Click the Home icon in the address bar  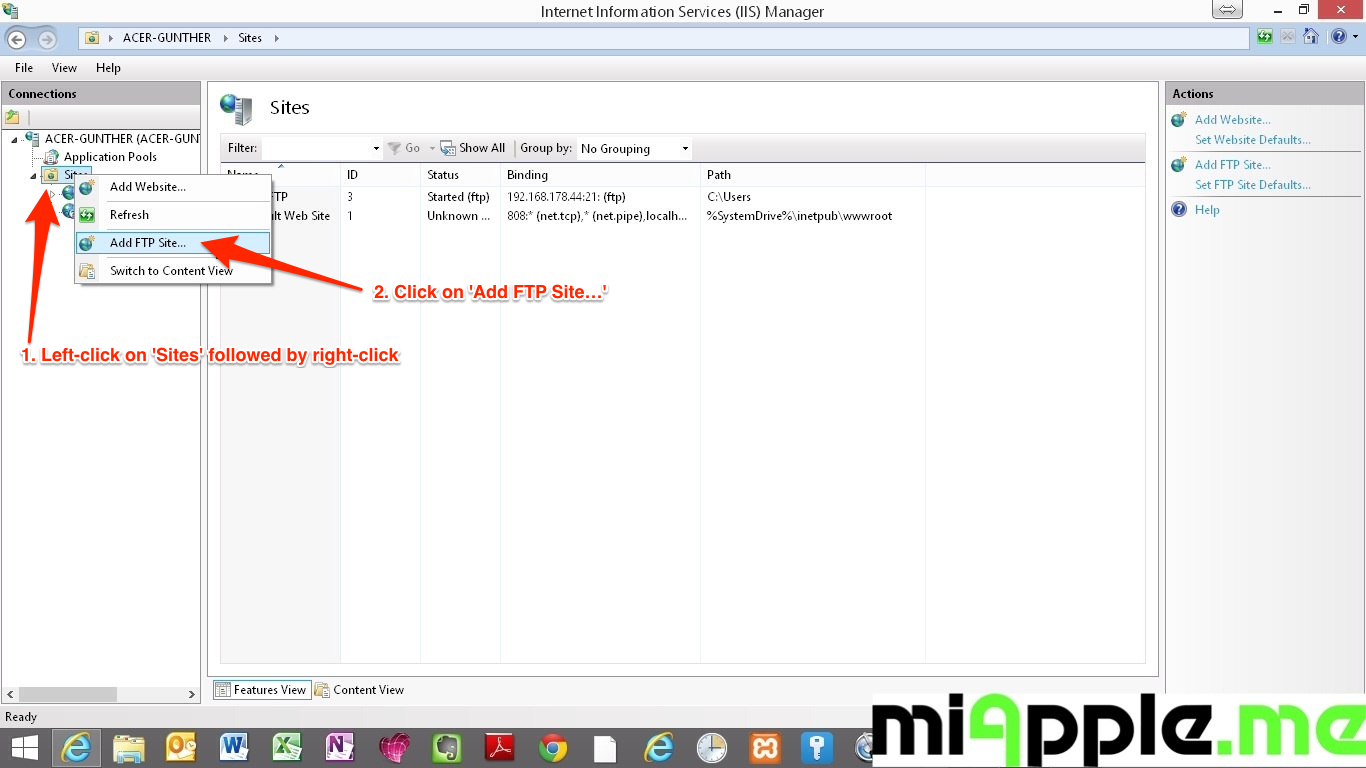pyautogui.click(x=1310, y=37)
